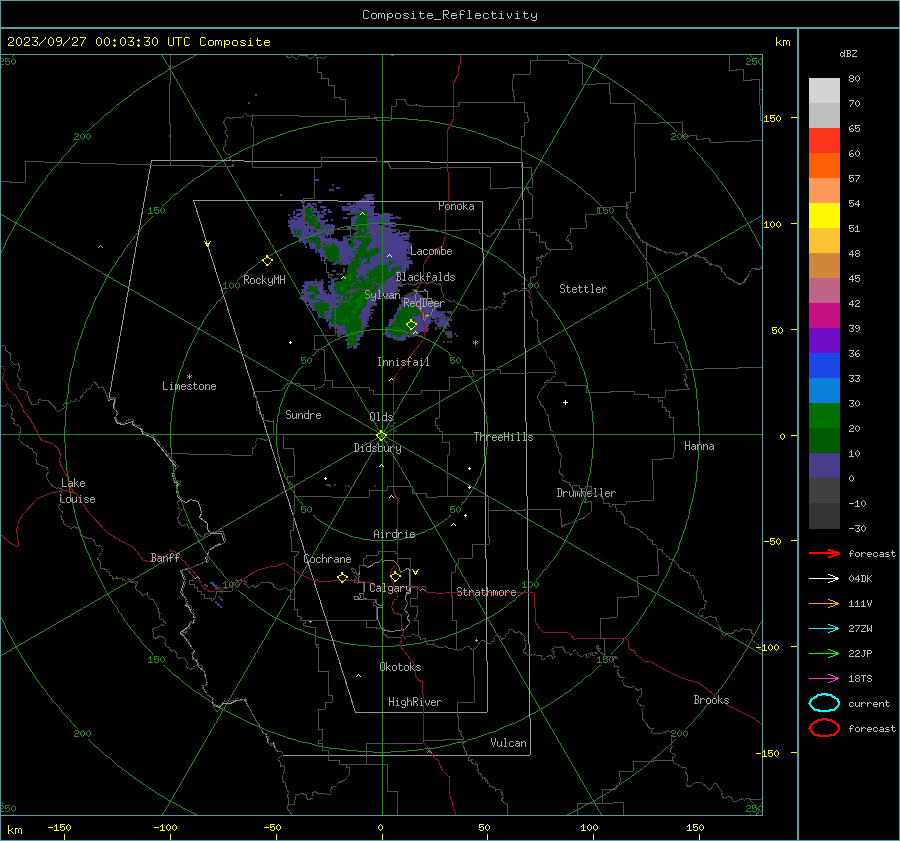Click the yellow diamond marker over Calgary
The width and height of the screenshot is (900, 841).
coord(395,576)
